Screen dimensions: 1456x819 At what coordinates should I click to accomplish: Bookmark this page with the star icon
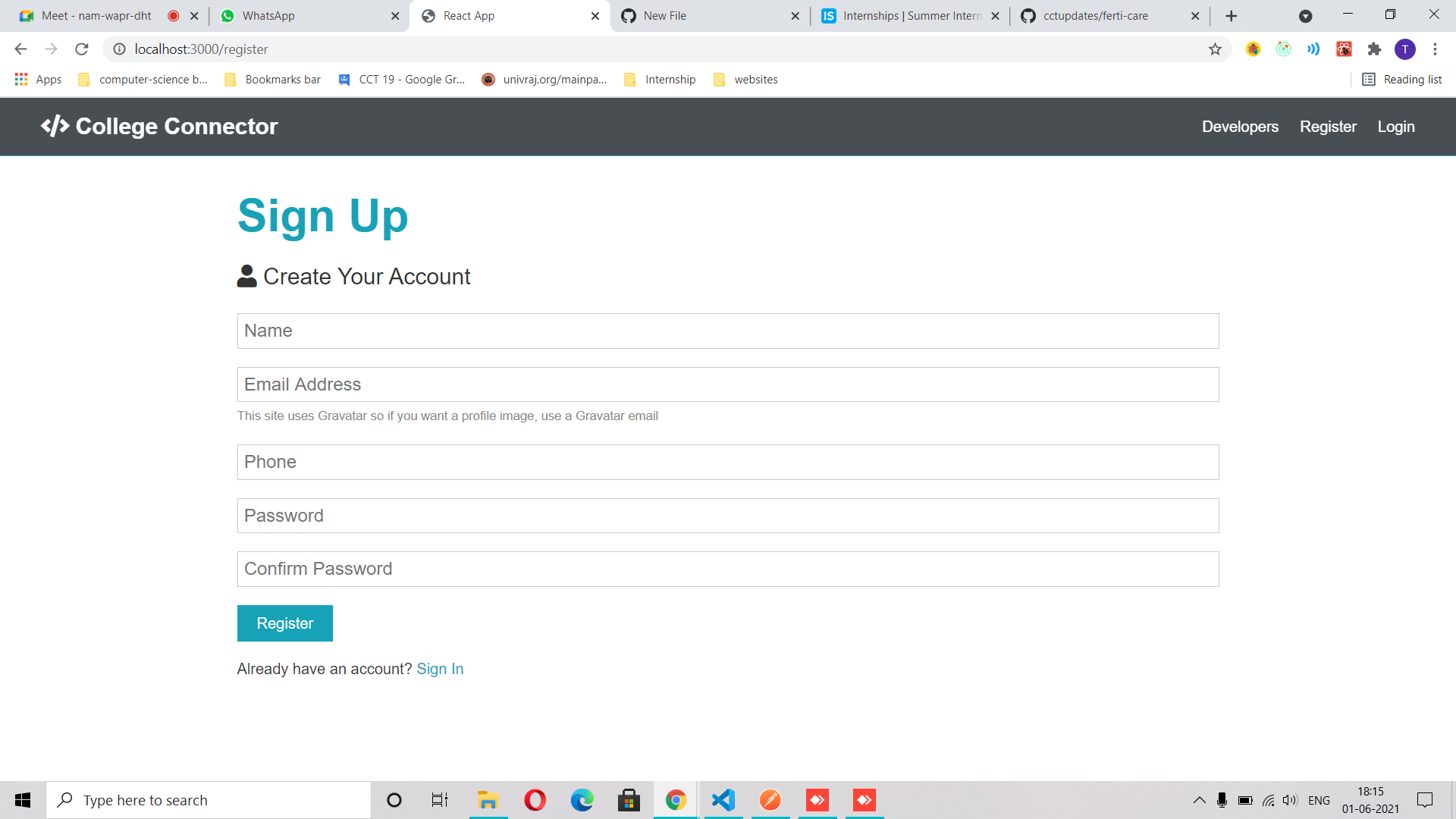[1215, 49]
